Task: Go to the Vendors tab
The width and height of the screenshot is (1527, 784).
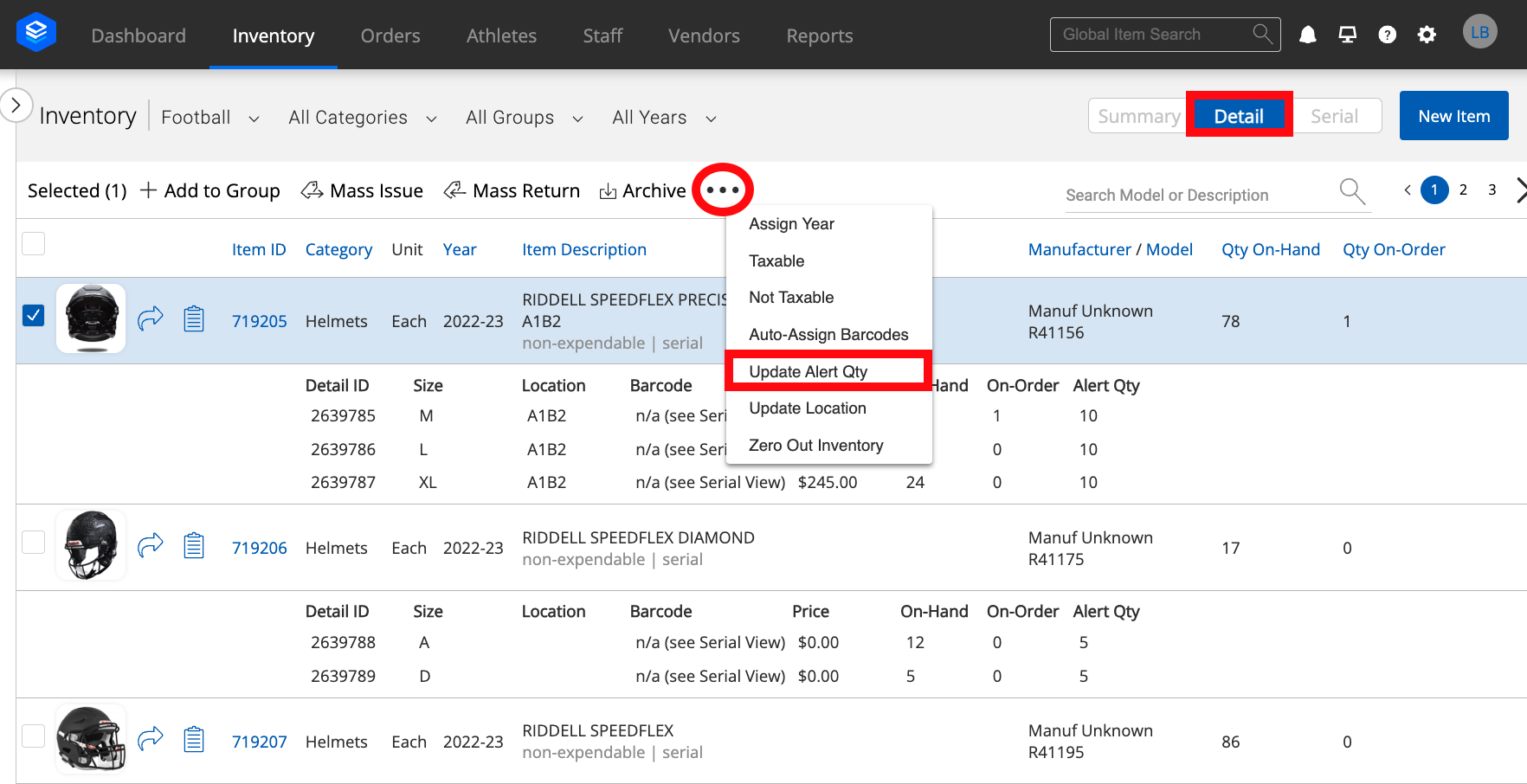Action: (x=704, y=35)
